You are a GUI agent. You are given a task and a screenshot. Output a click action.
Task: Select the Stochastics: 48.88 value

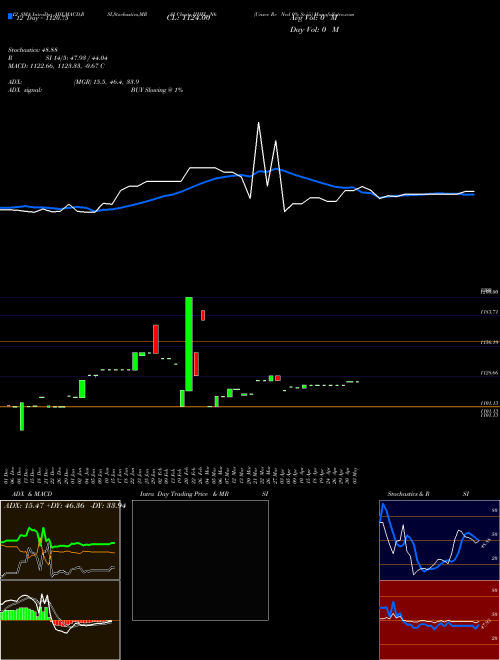tap(32, 50)
